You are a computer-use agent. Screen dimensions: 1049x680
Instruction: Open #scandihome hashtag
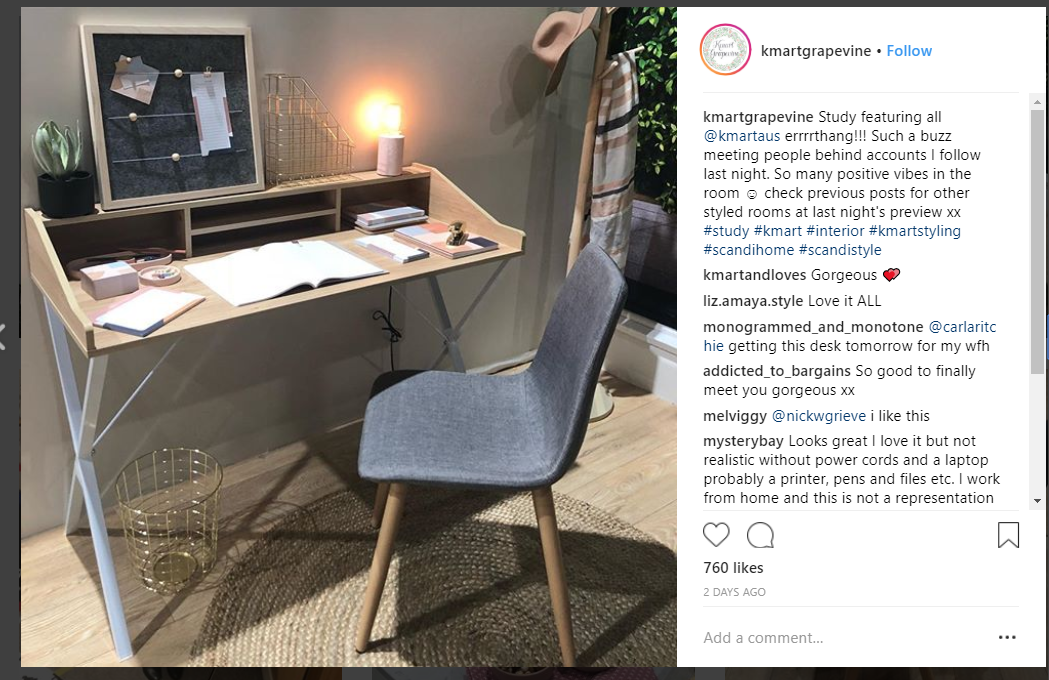coord(749,250)
